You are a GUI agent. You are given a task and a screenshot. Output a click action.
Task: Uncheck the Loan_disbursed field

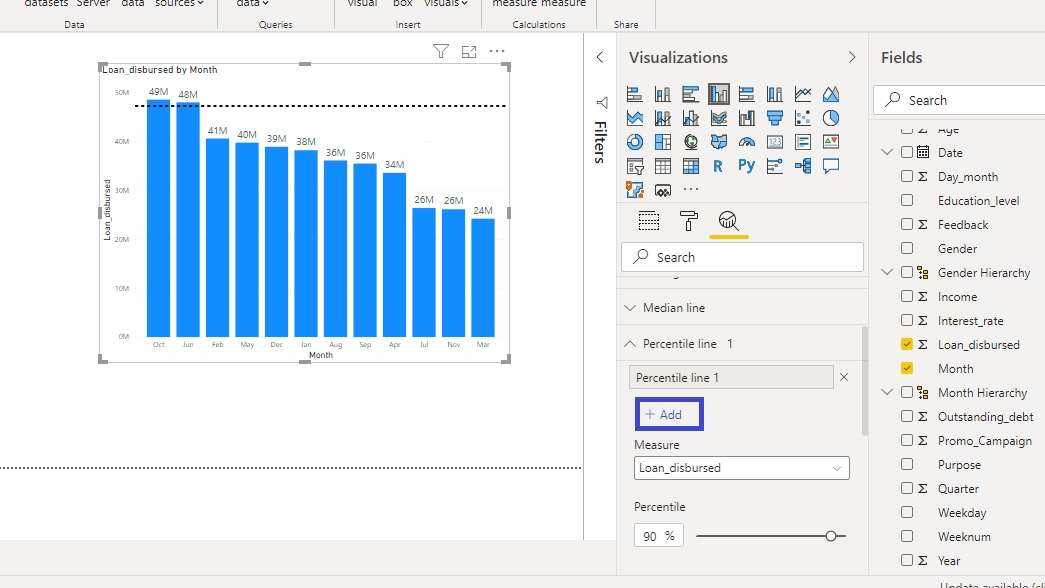907,344
